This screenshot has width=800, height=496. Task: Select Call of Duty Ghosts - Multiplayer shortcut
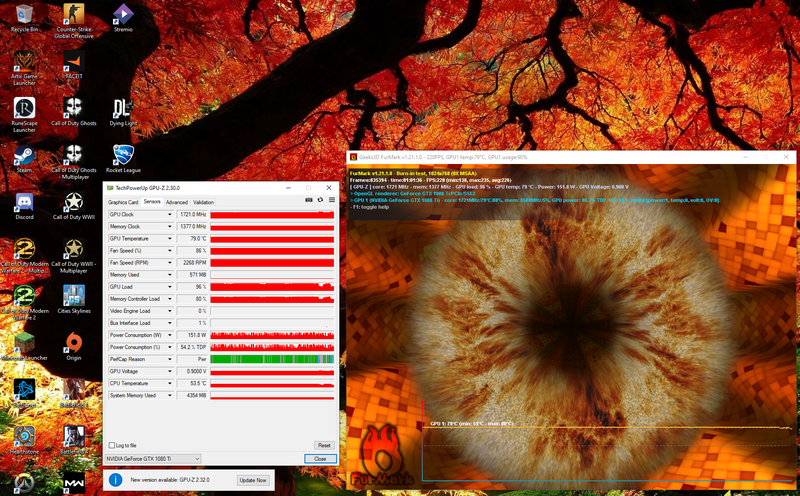point(73,162)
